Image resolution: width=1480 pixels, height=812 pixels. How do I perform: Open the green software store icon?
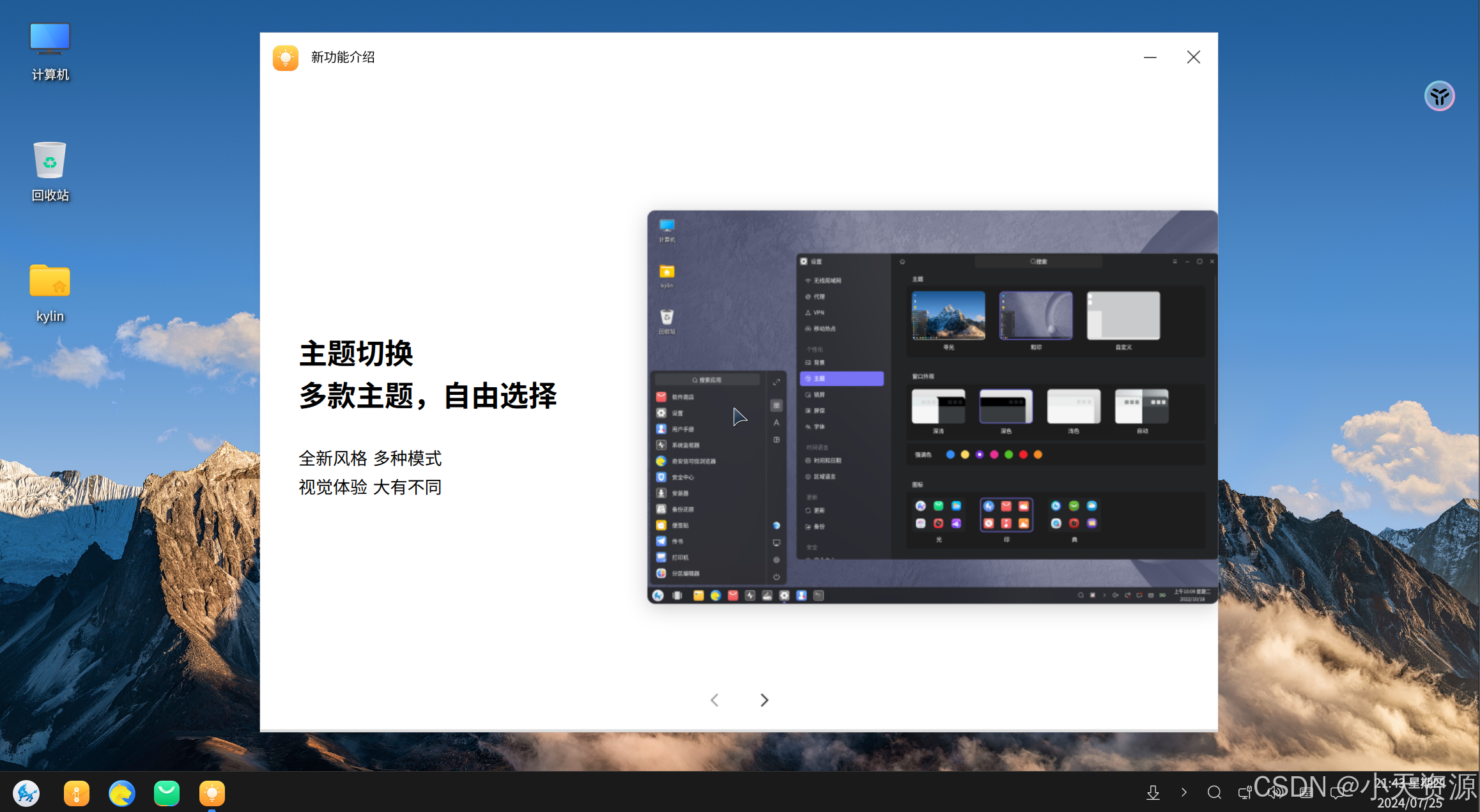click(x=166, y=793)
